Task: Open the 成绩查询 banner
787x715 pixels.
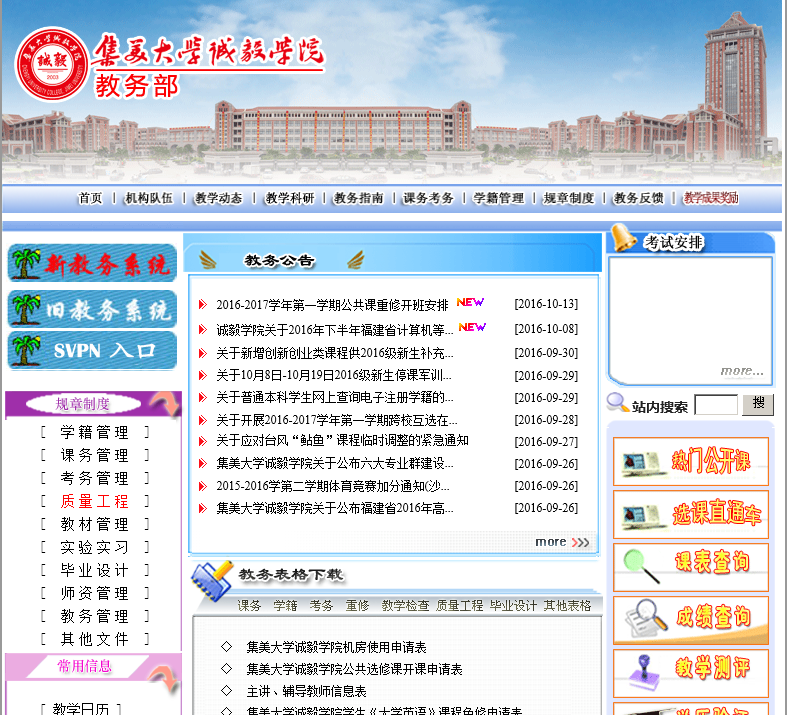Action: click(x=691, y=620)
